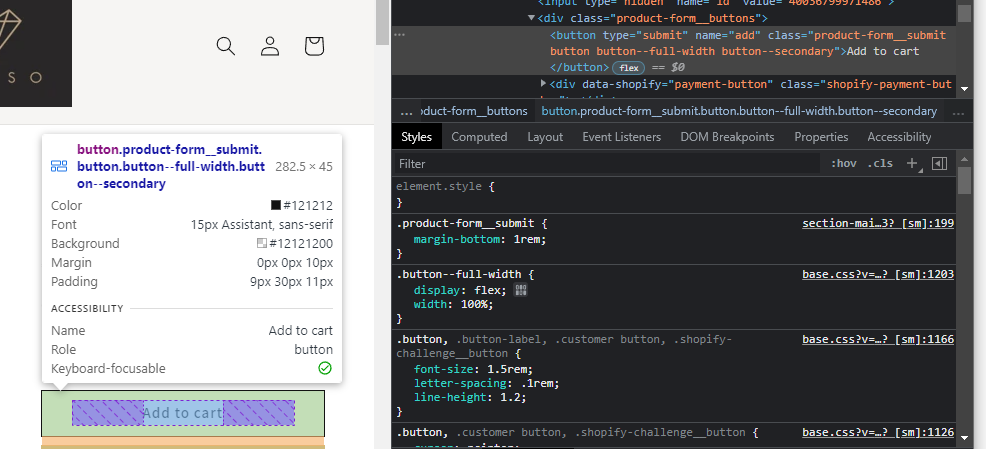Expand the shopify payment-button div node
The width and height of the screenshot is (986, 449).
tap(544, 83)
